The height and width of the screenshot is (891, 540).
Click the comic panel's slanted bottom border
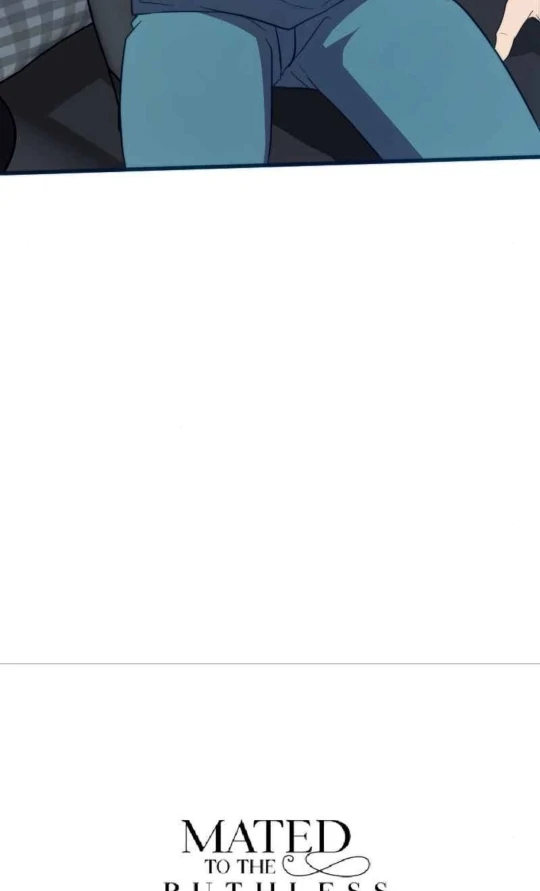pyautogui.click(x=270, y=165)
